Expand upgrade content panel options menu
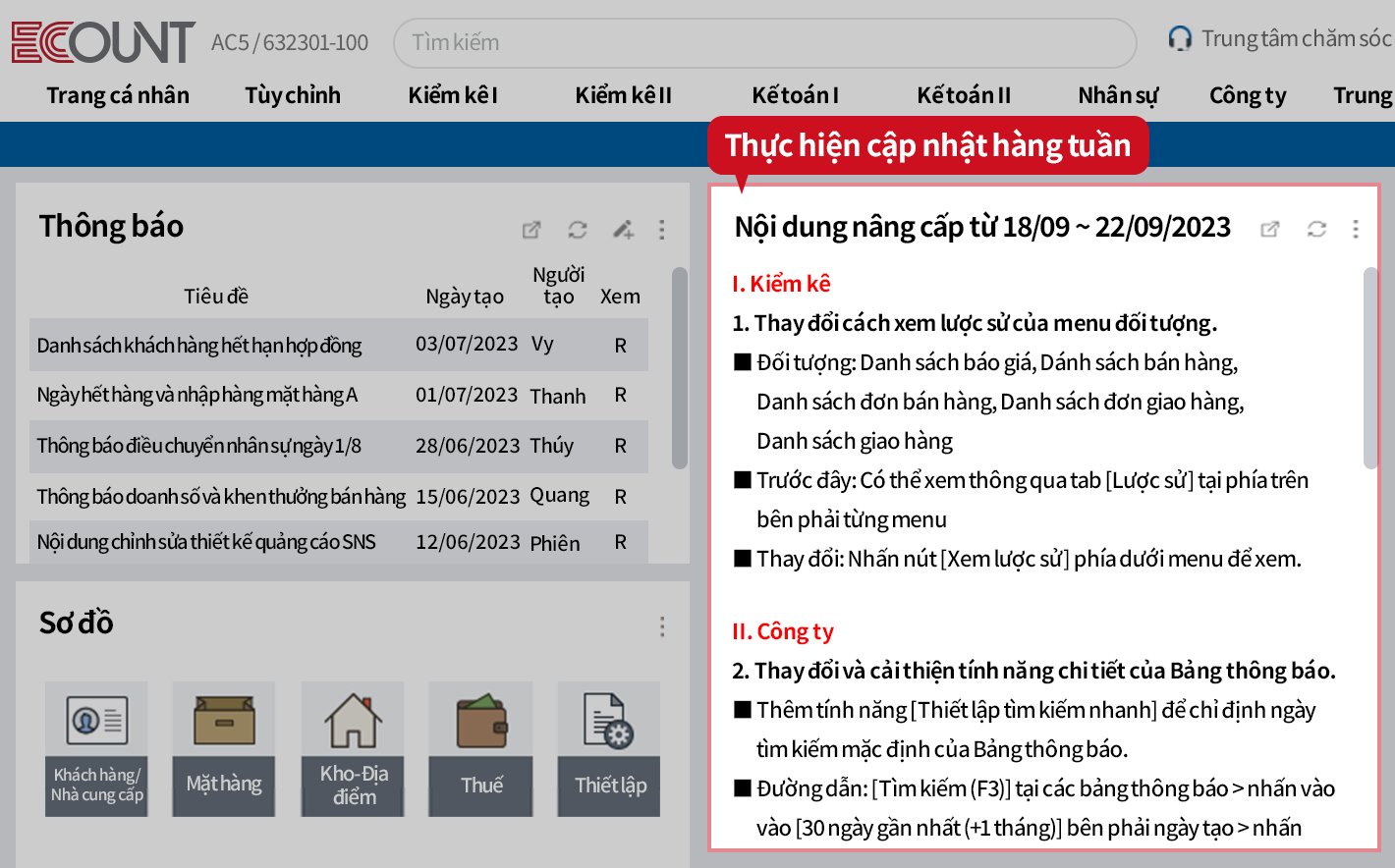The width and height of the screenshot is (1395, 868). [x=1356, y=229]
